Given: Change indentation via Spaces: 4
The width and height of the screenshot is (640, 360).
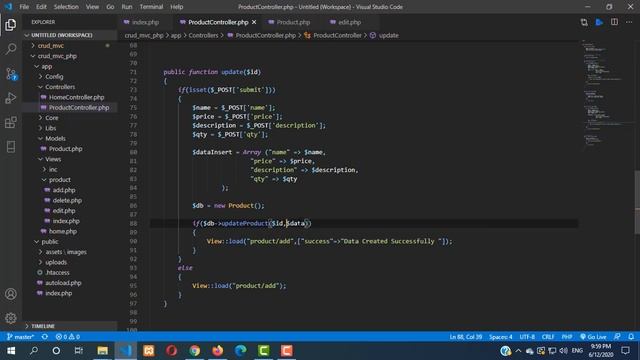Looking at the screenshot, I should [x=500, y=337].
